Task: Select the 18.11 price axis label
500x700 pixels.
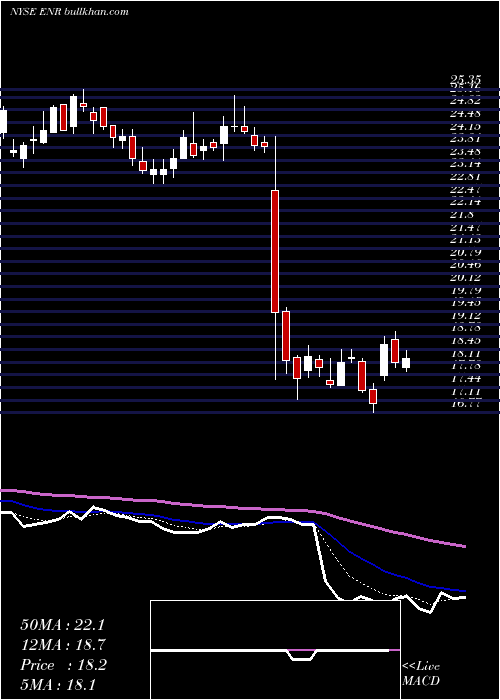Action: (x=465, y=354)
